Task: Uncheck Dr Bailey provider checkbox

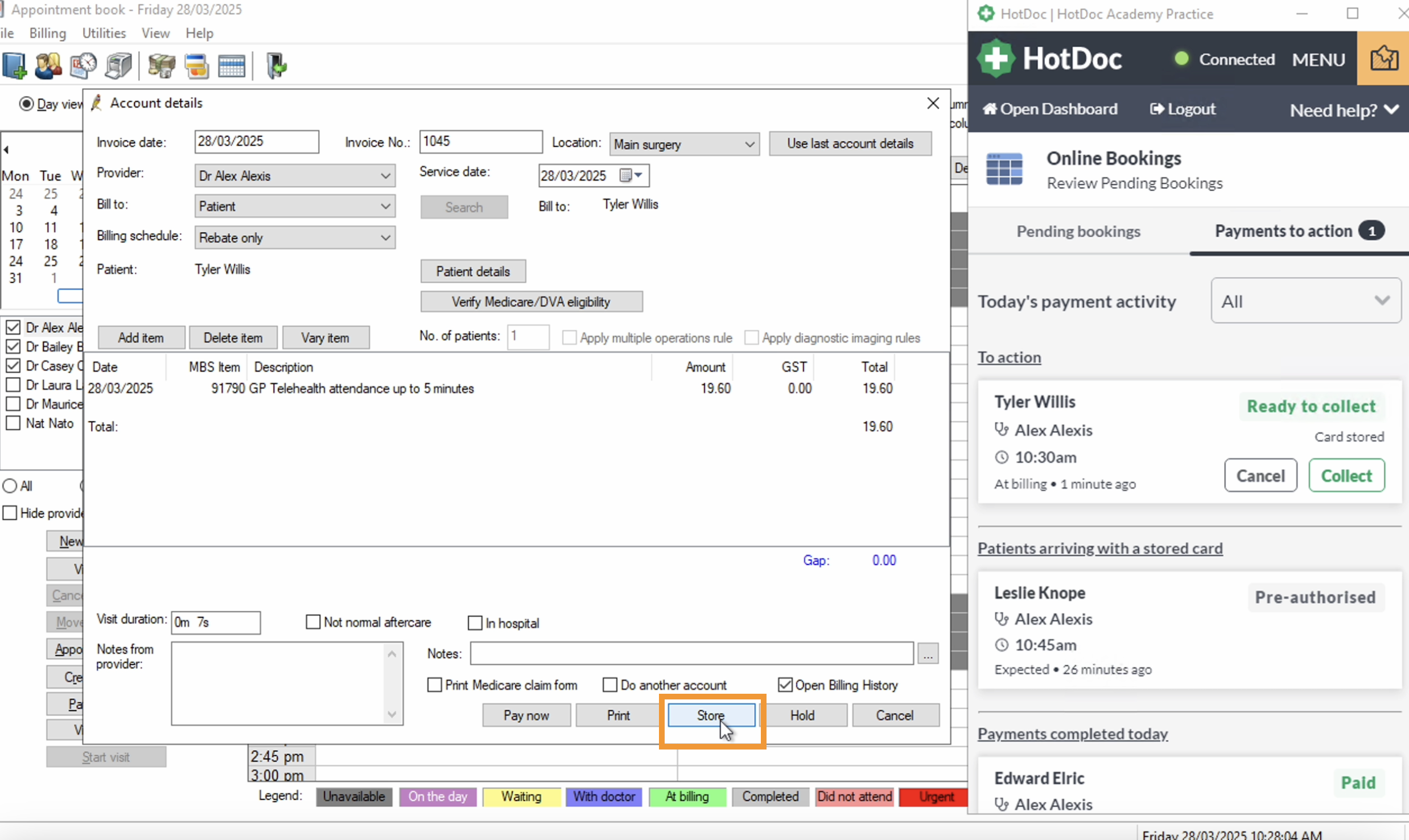Action: (13, 347)
